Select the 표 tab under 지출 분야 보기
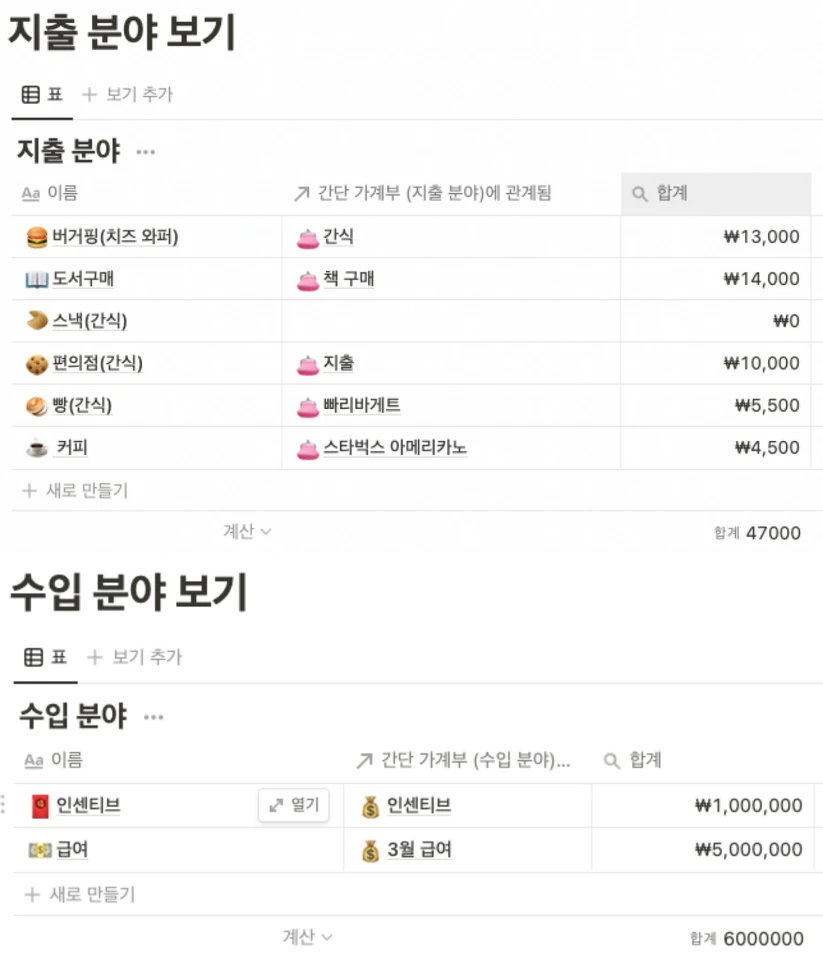823x960 pixels. pyautogui.click(x=42, y=94)
